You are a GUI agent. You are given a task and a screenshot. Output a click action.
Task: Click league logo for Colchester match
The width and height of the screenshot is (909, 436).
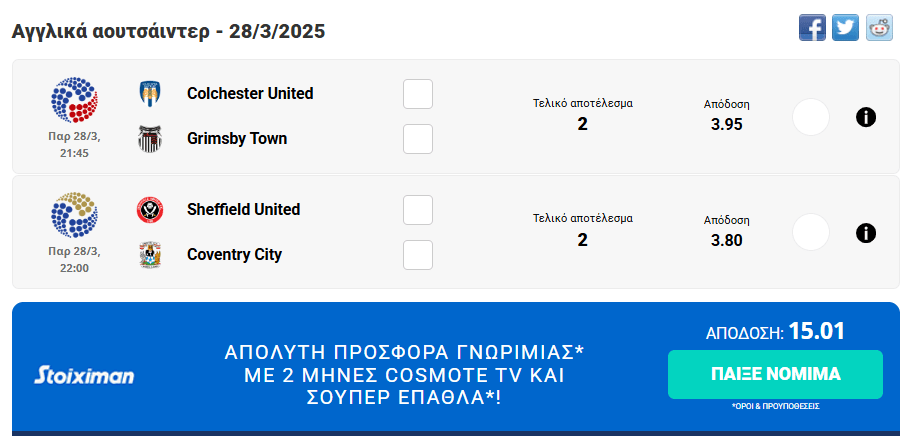point(75,100)
